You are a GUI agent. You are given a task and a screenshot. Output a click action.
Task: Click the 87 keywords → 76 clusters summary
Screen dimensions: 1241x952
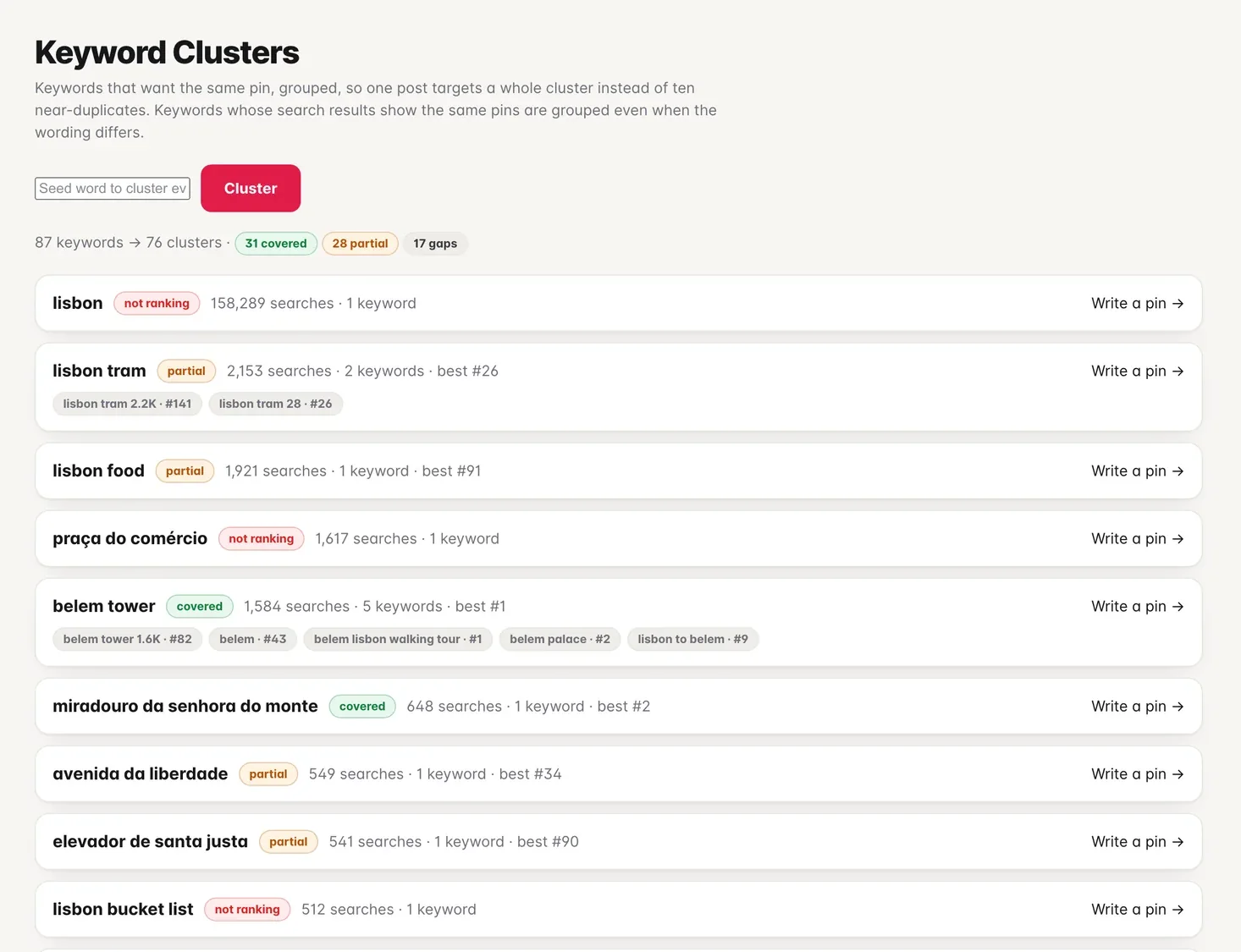pos(129,243)
